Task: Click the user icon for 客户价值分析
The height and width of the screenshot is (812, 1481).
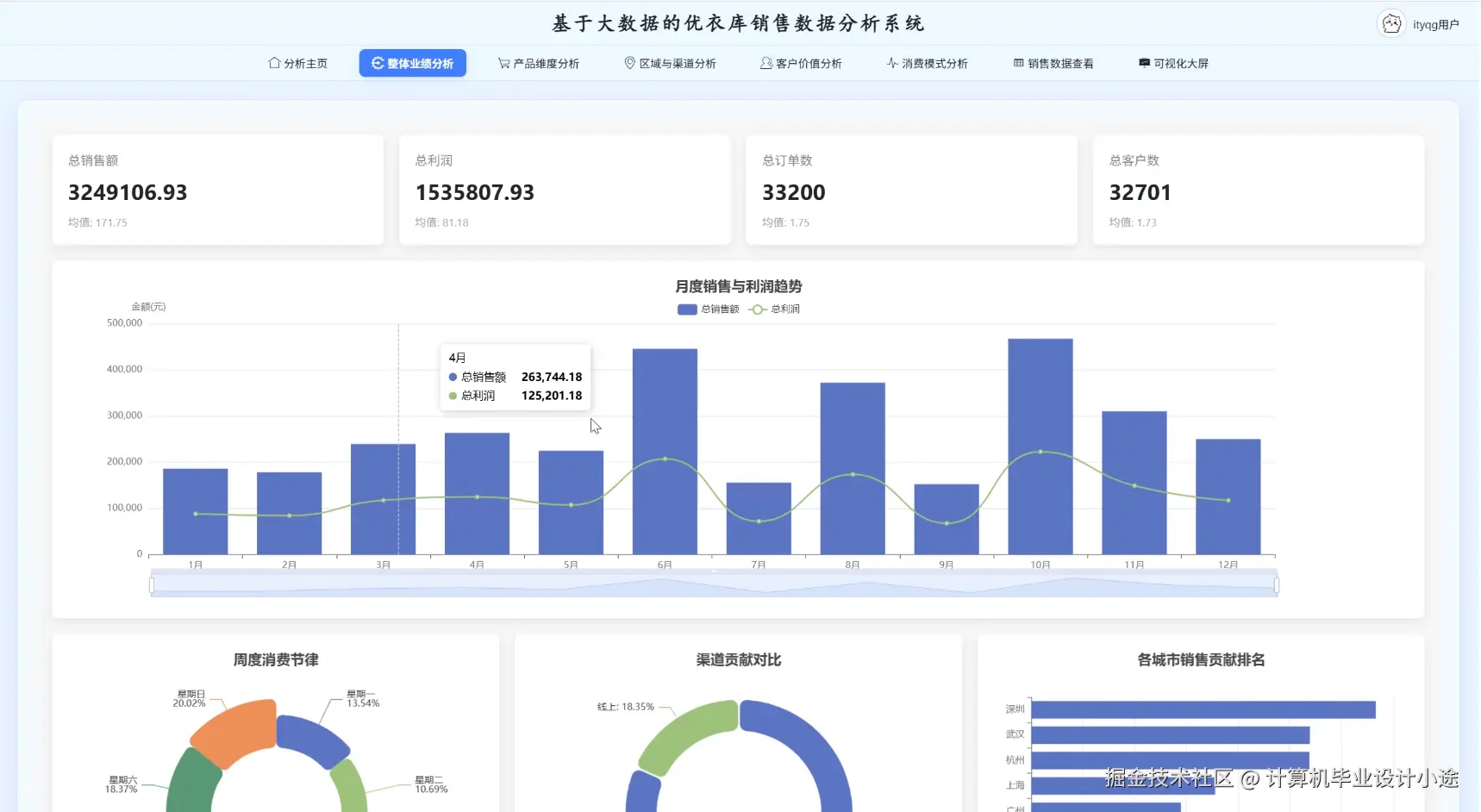Action: pos(766,63)
